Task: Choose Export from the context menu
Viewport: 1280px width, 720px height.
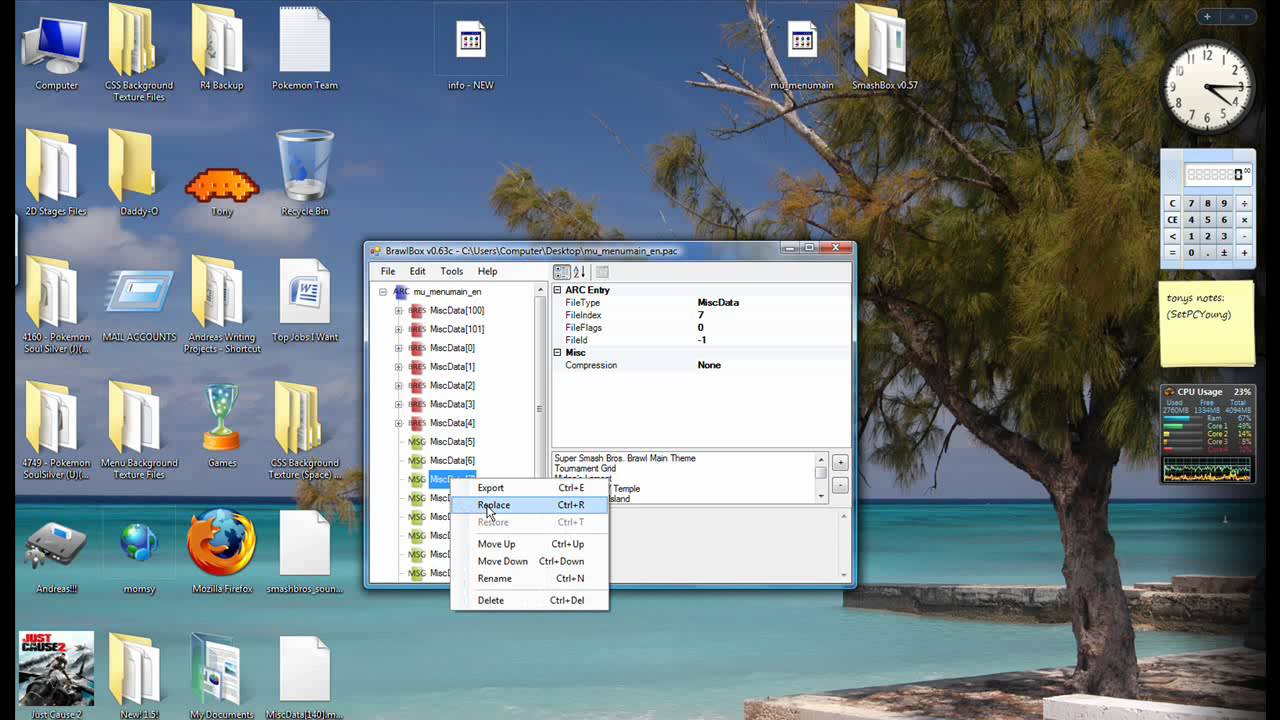Action: (x=530, y=488)
